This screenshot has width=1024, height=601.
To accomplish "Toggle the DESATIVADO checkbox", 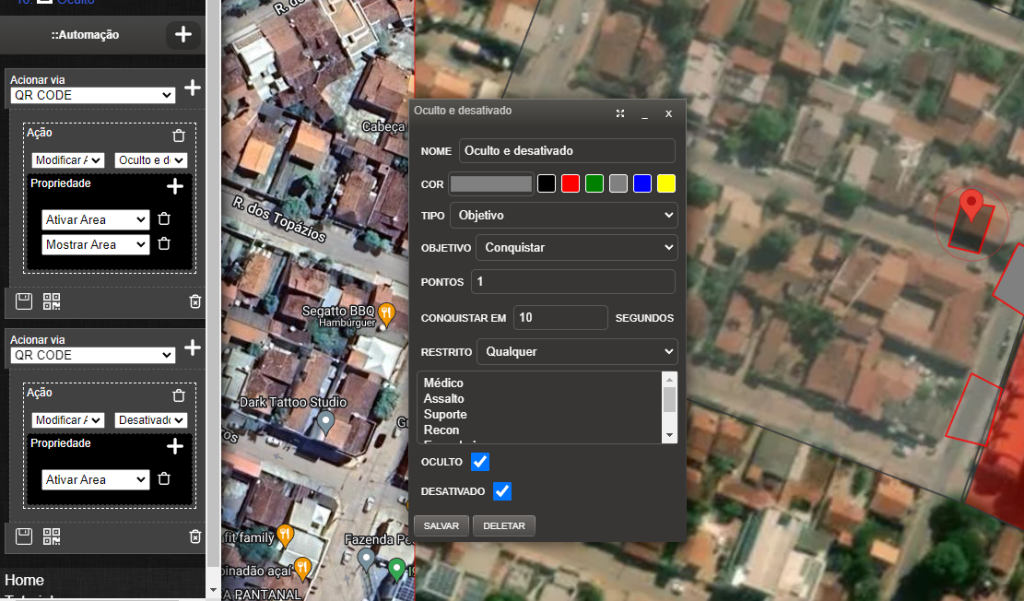I will pos(502,491).
